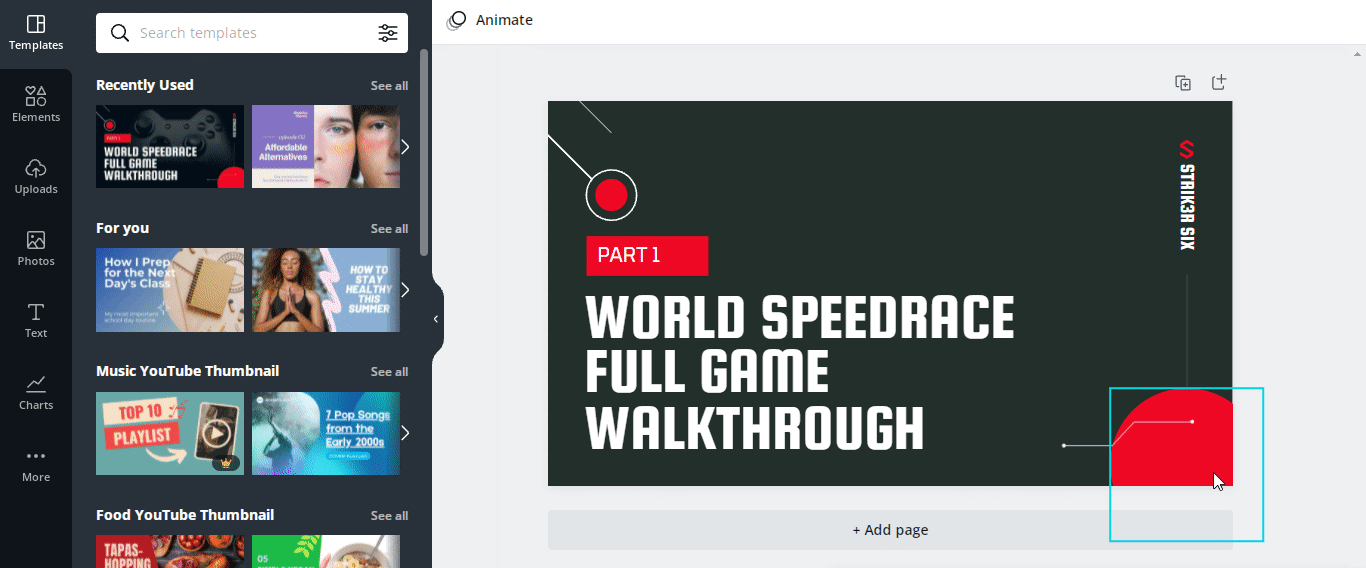Select STRIK3R SIX vertical logo text

point(1187,207)
